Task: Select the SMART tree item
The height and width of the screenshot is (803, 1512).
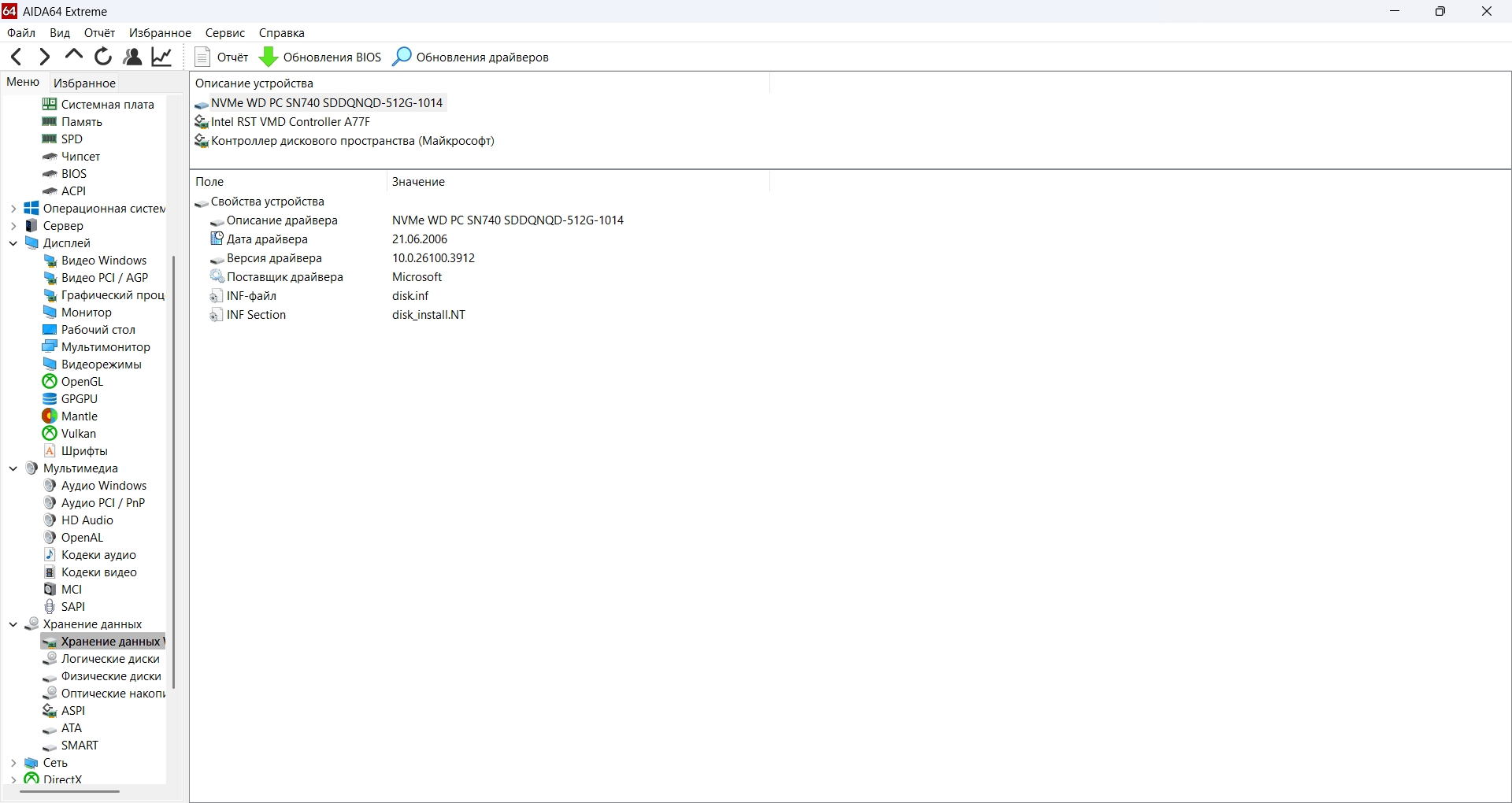Action: 71,746
